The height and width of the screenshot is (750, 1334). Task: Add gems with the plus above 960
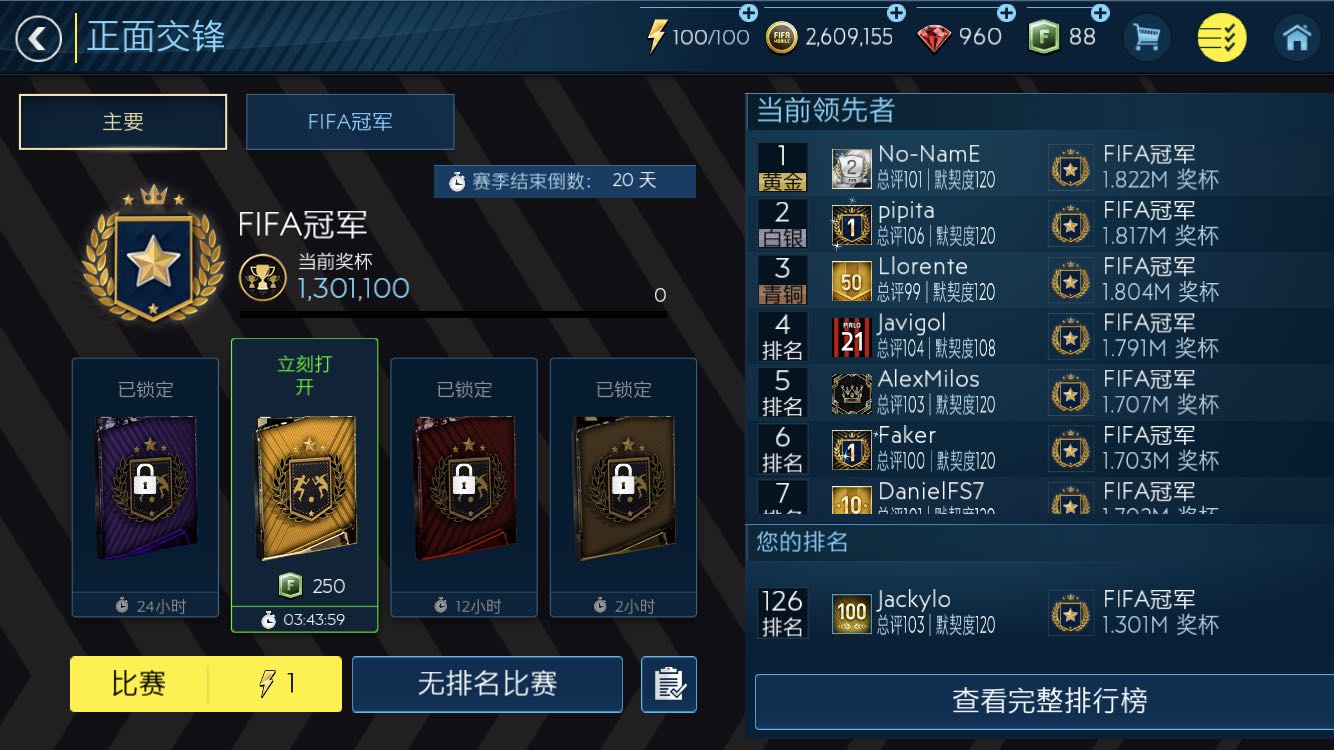(x=1006, y=13)
